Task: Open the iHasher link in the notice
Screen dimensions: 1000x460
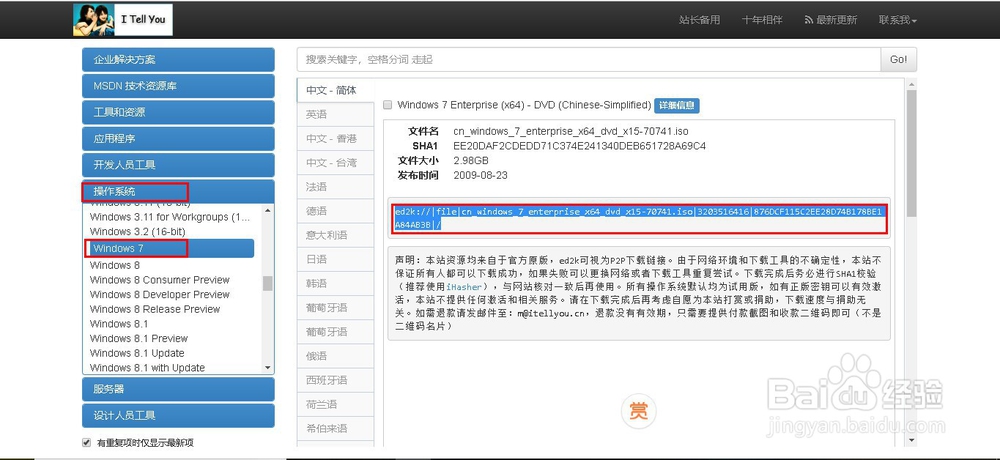Action: tap(464, 287)
